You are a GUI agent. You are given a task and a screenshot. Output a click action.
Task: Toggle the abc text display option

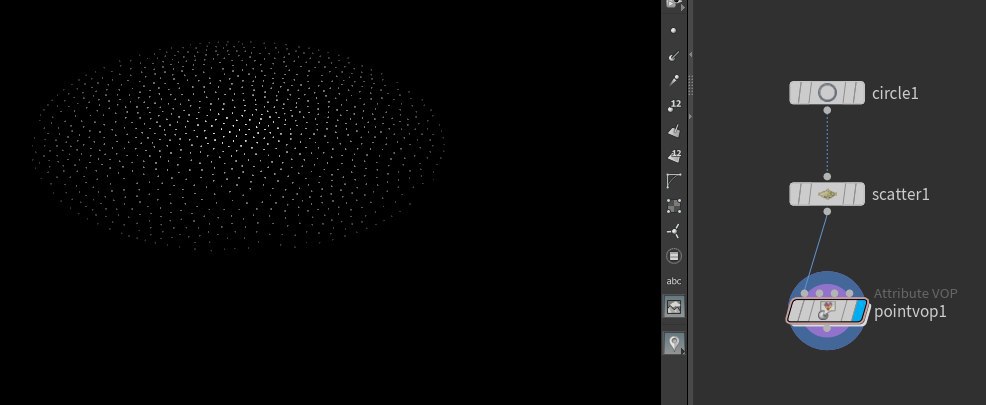tap(673, 281)
